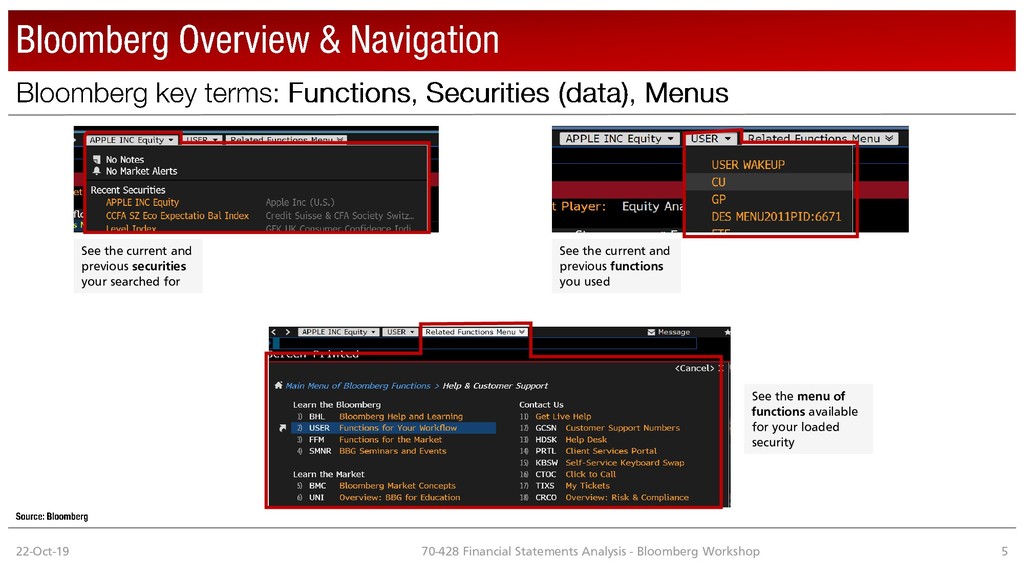1024x576 pixels.
Task: Click the Source: Bloomberg caption
Action: 52,516
